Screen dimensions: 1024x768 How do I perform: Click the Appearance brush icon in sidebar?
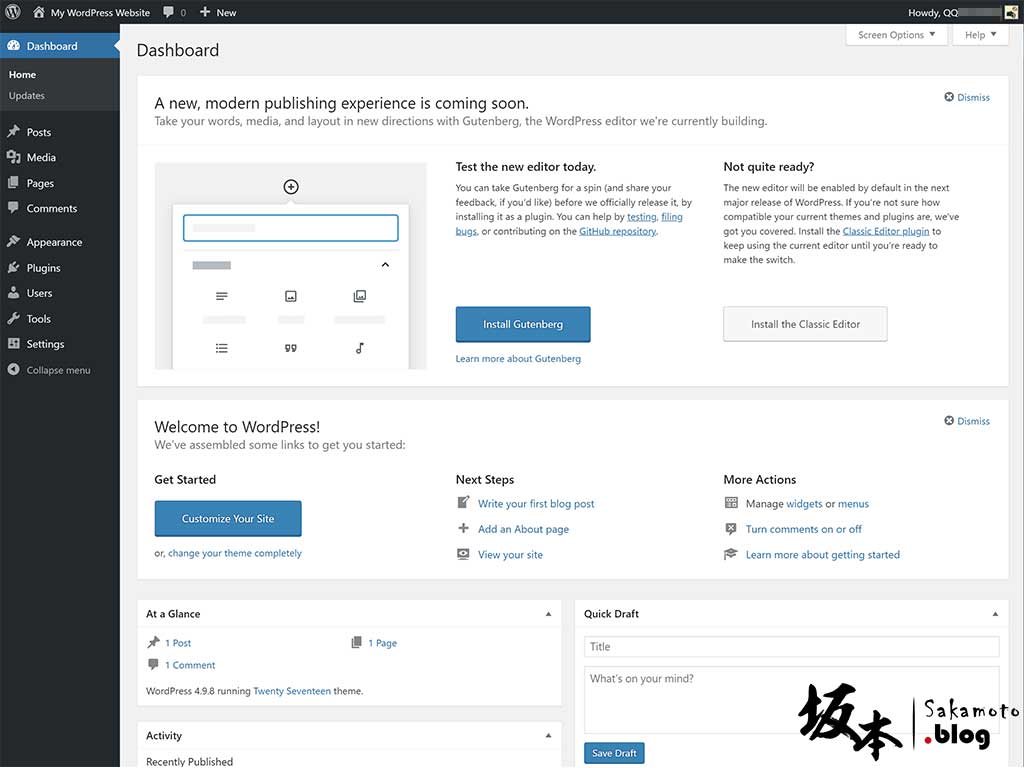click(x=14, y=242)
